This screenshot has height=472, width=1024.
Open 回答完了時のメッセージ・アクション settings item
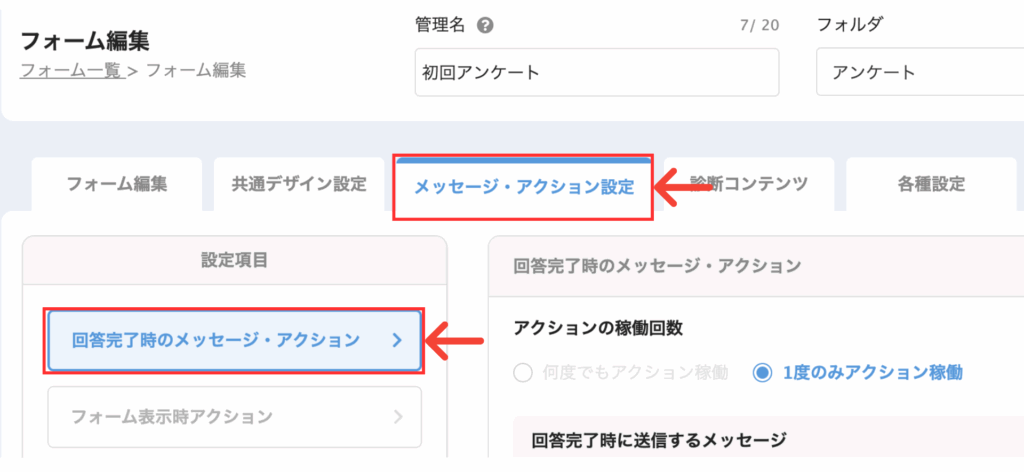click(234, 341)
